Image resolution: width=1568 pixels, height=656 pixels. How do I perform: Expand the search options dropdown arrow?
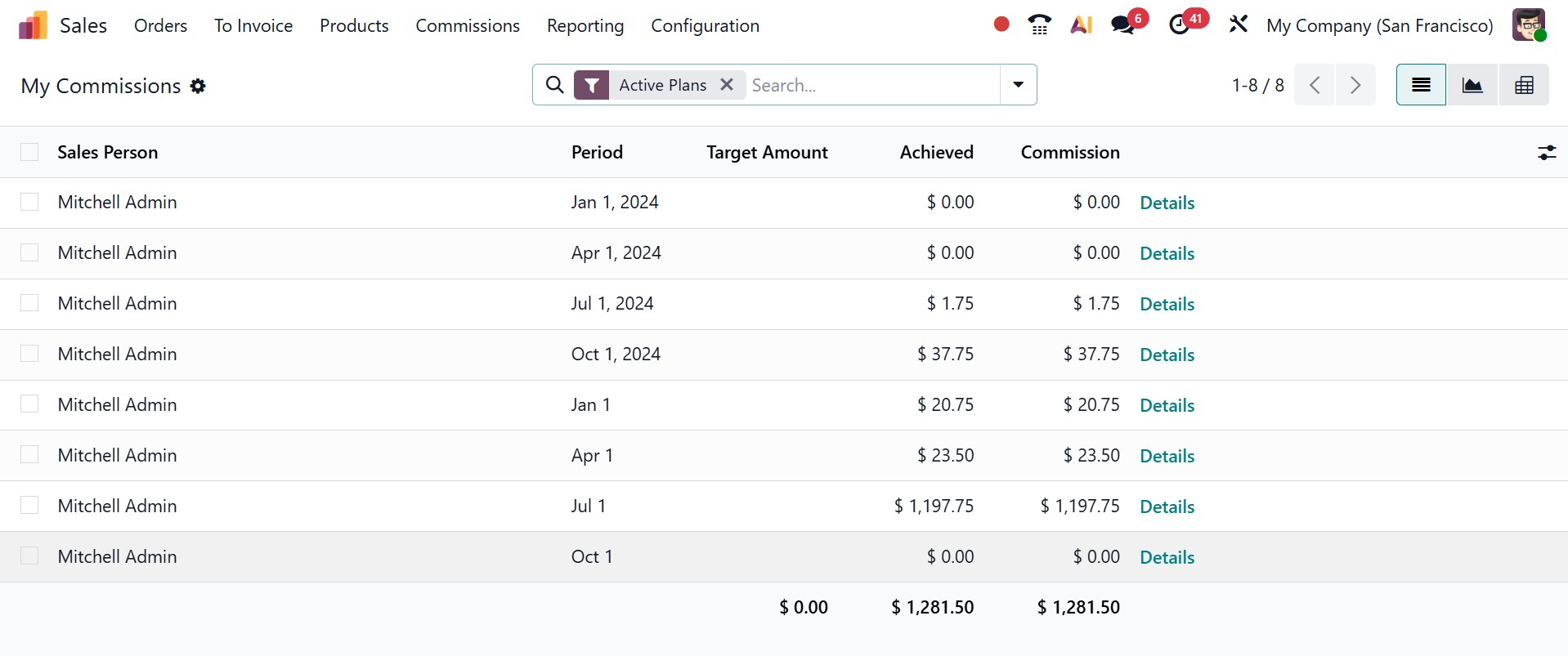coord(1018,85)
